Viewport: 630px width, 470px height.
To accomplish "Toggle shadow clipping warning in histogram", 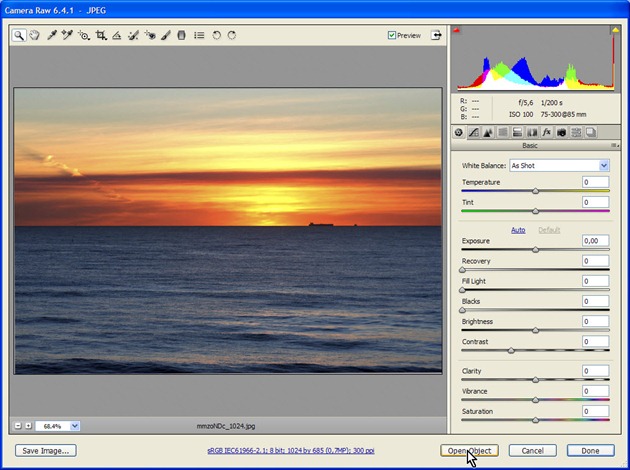I will pos(459,31).
